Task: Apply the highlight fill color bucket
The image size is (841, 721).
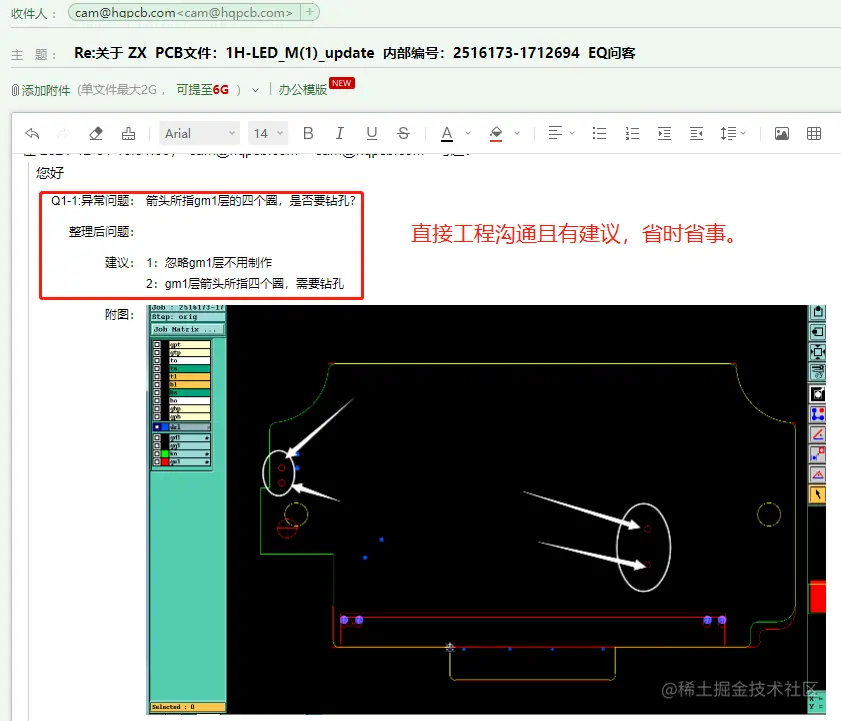Action: pos(496,134)
